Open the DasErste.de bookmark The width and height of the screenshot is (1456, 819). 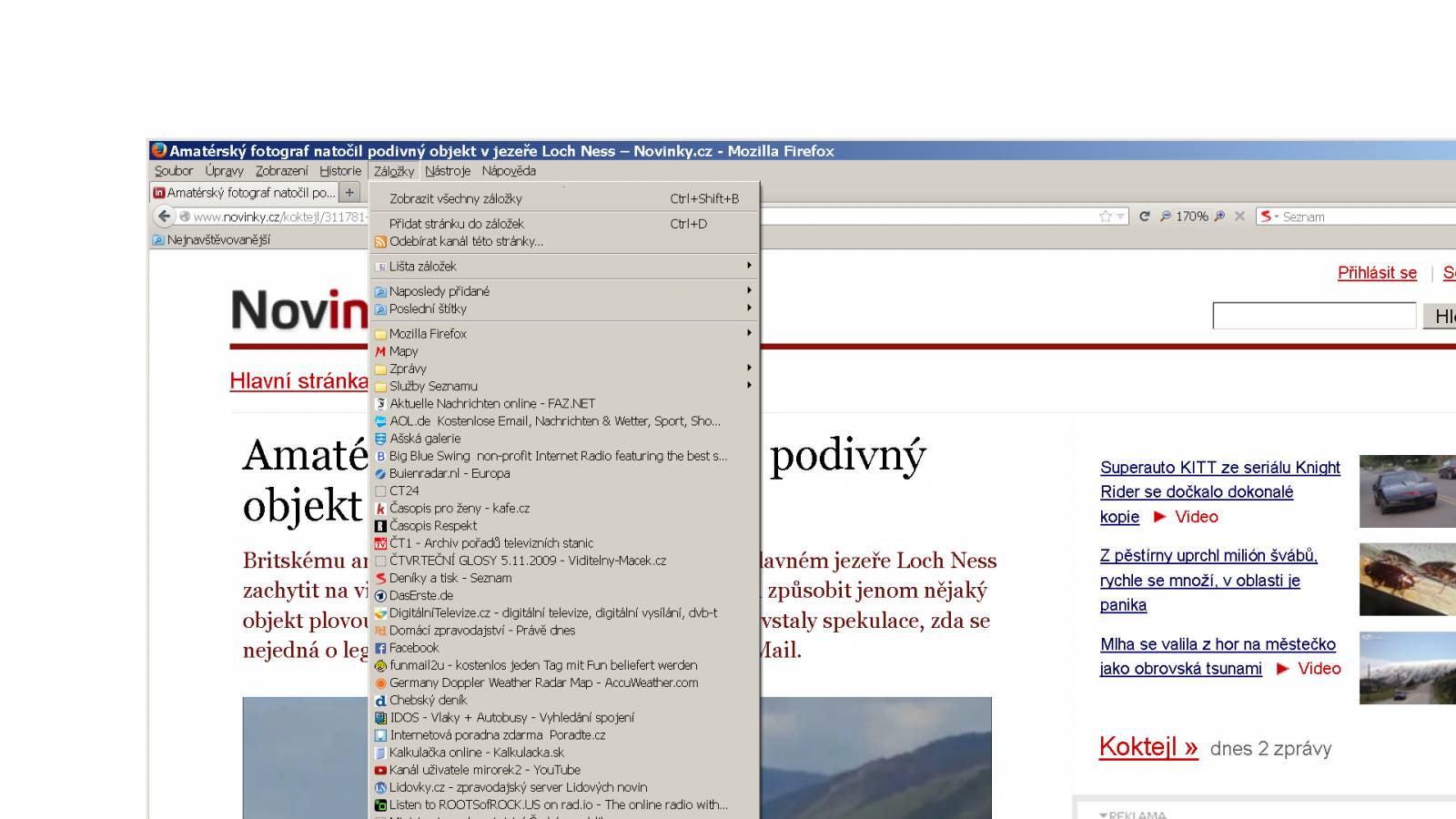(x=564, y=595)
